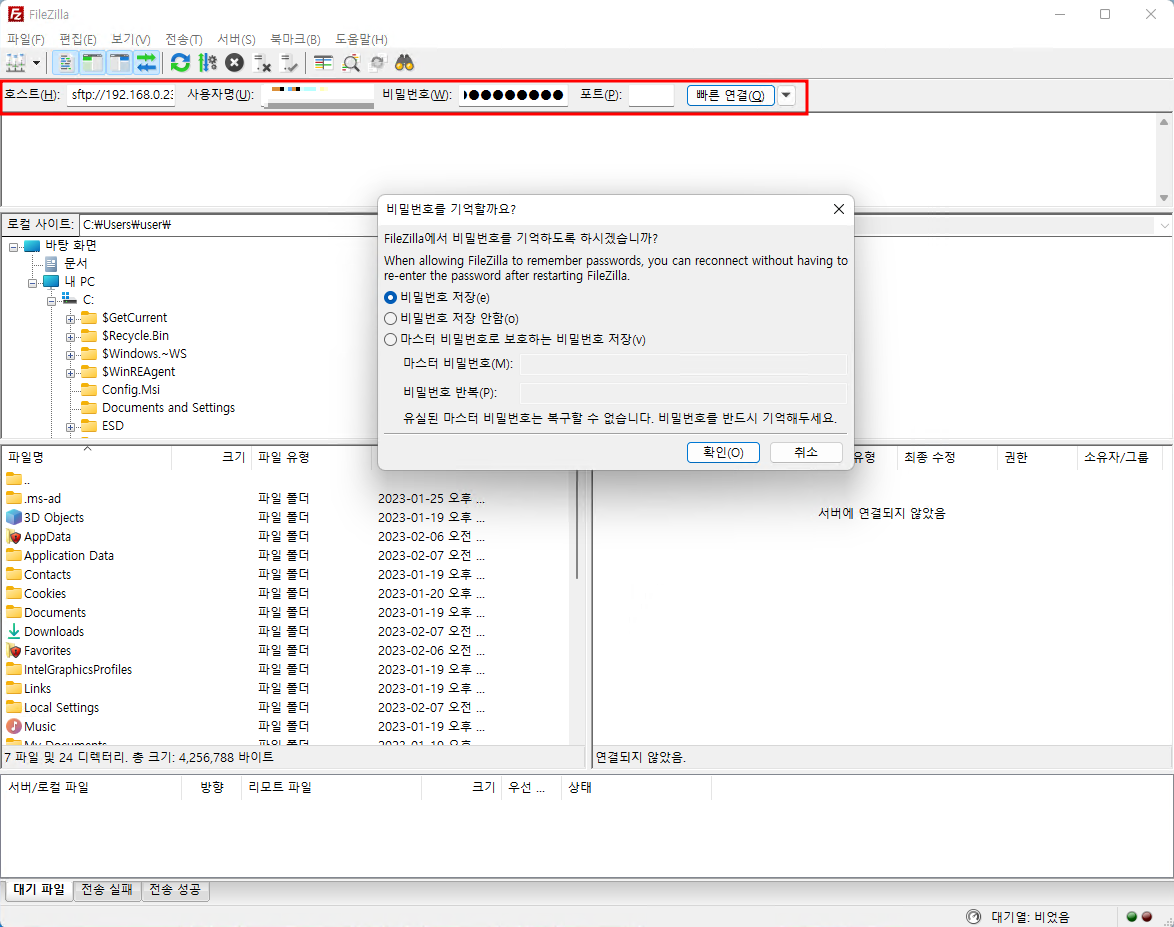Screen dimensions: 1174x927
Task: Toggle the message log display icon
Action: [66, 63]
